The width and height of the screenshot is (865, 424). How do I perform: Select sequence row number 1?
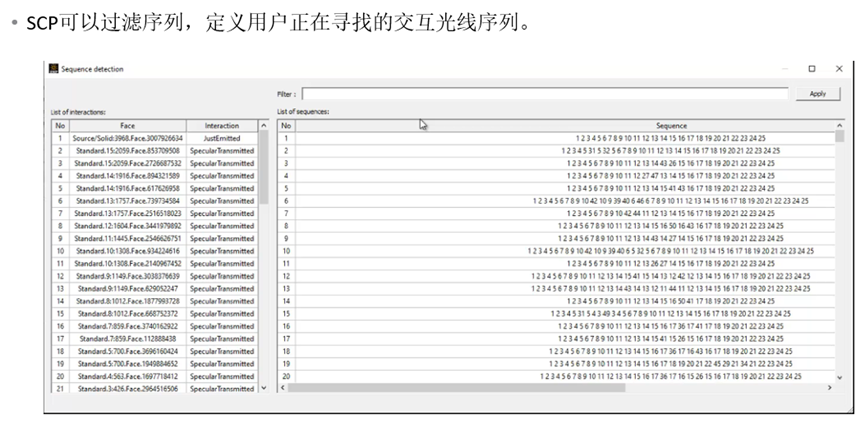click(556, 138)
